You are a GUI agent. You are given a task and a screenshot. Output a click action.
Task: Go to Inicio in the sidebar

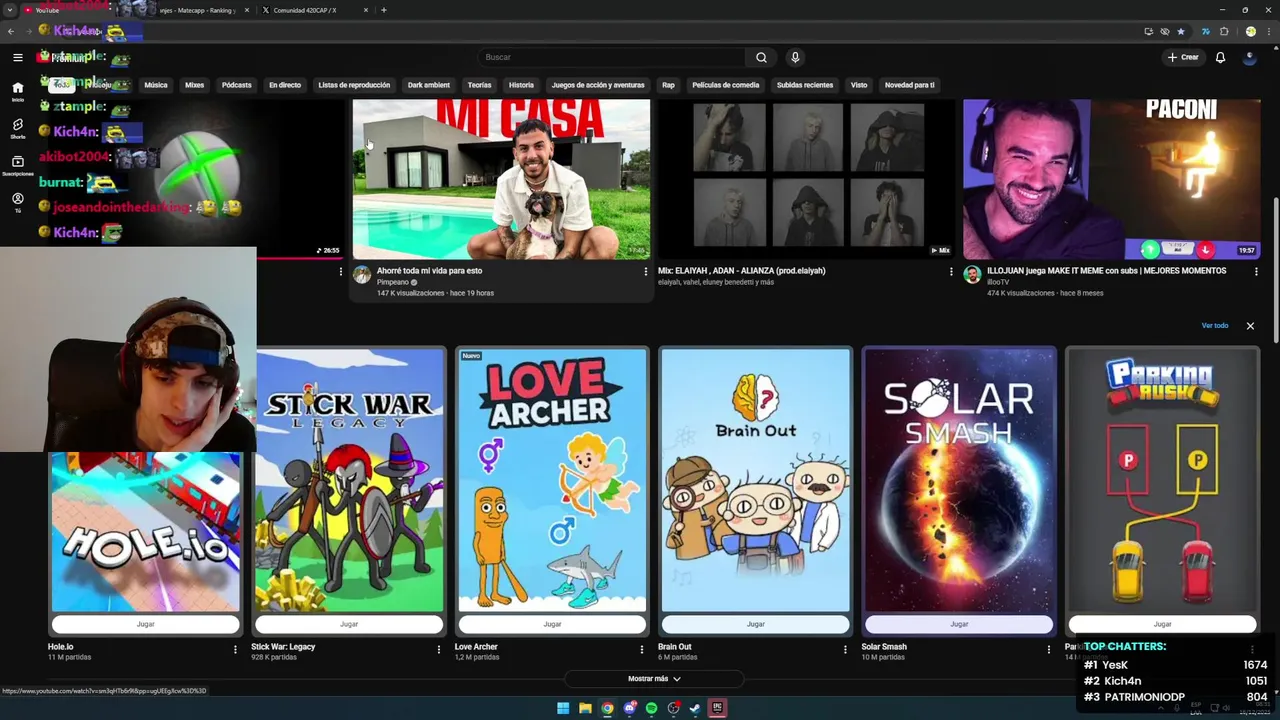(17, 91)
